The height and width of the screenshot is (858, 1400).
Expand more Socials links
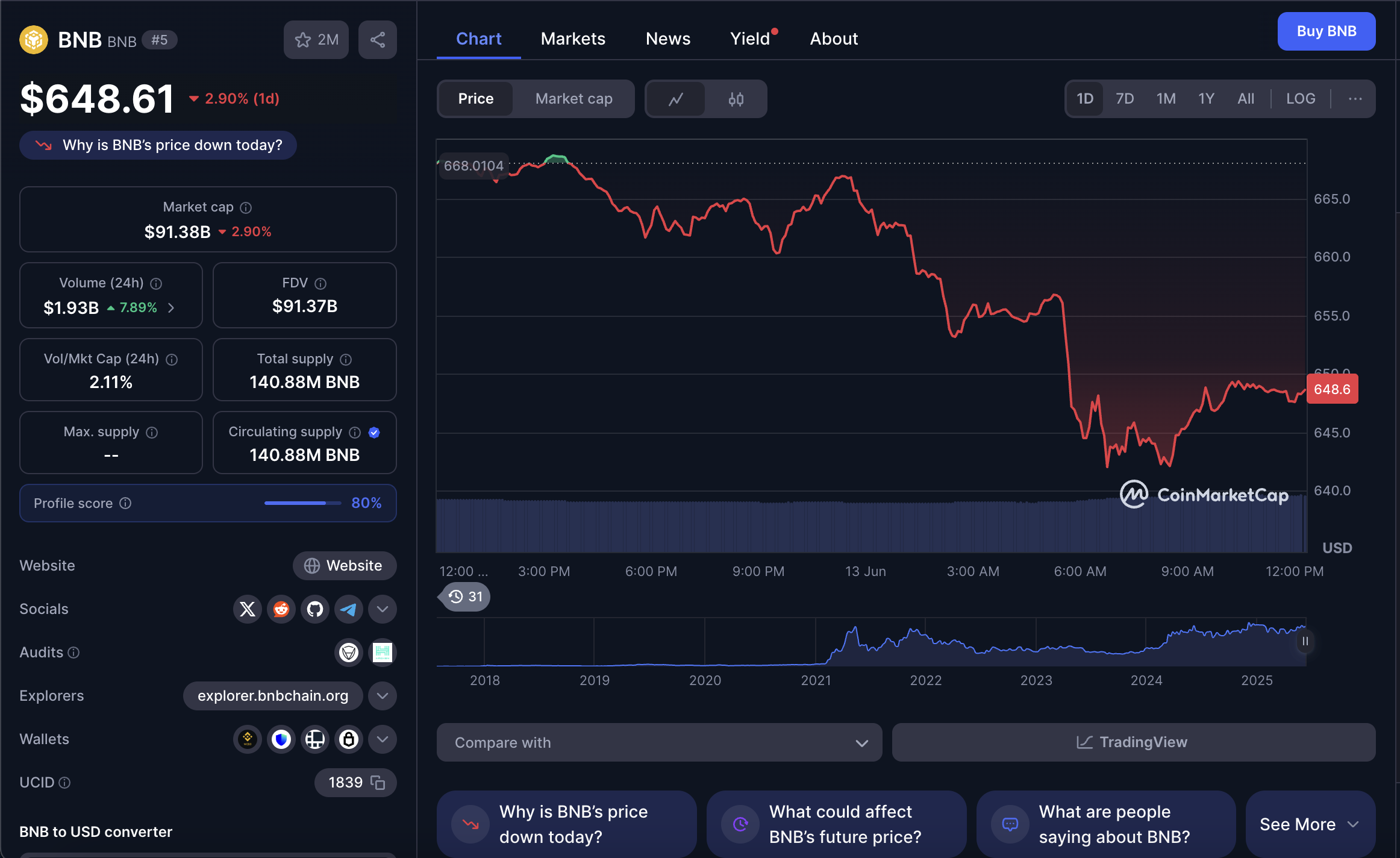click(383, 609)
